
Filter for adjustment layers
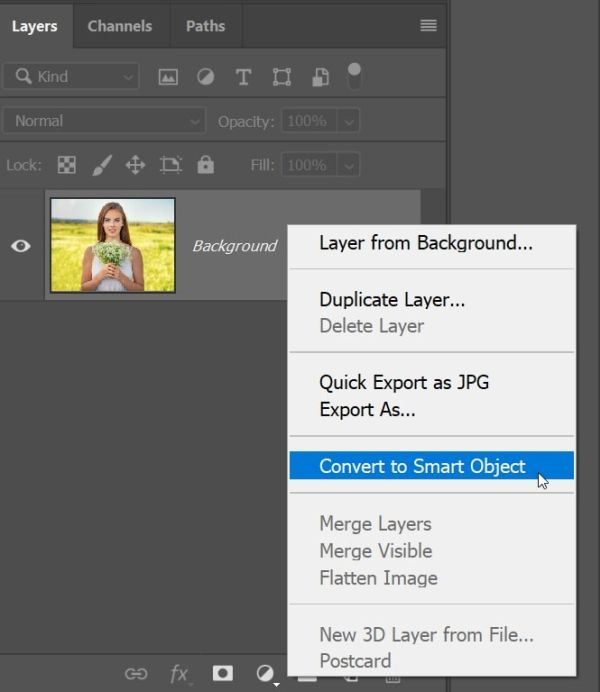pyautogui.click(x=206, y=77)
